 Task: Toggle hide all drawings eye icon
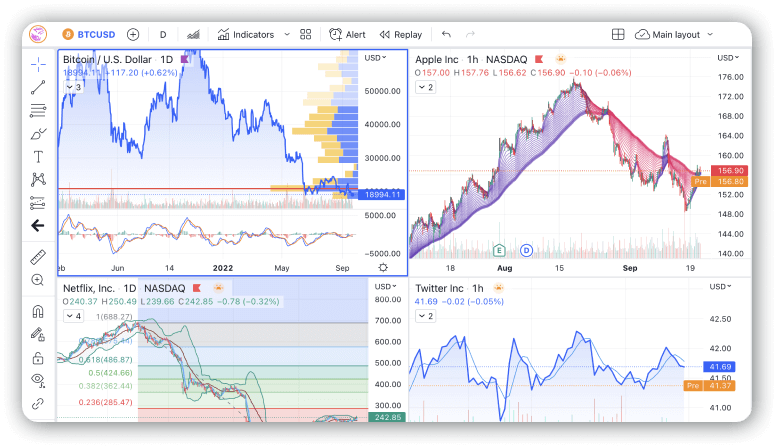38,381
